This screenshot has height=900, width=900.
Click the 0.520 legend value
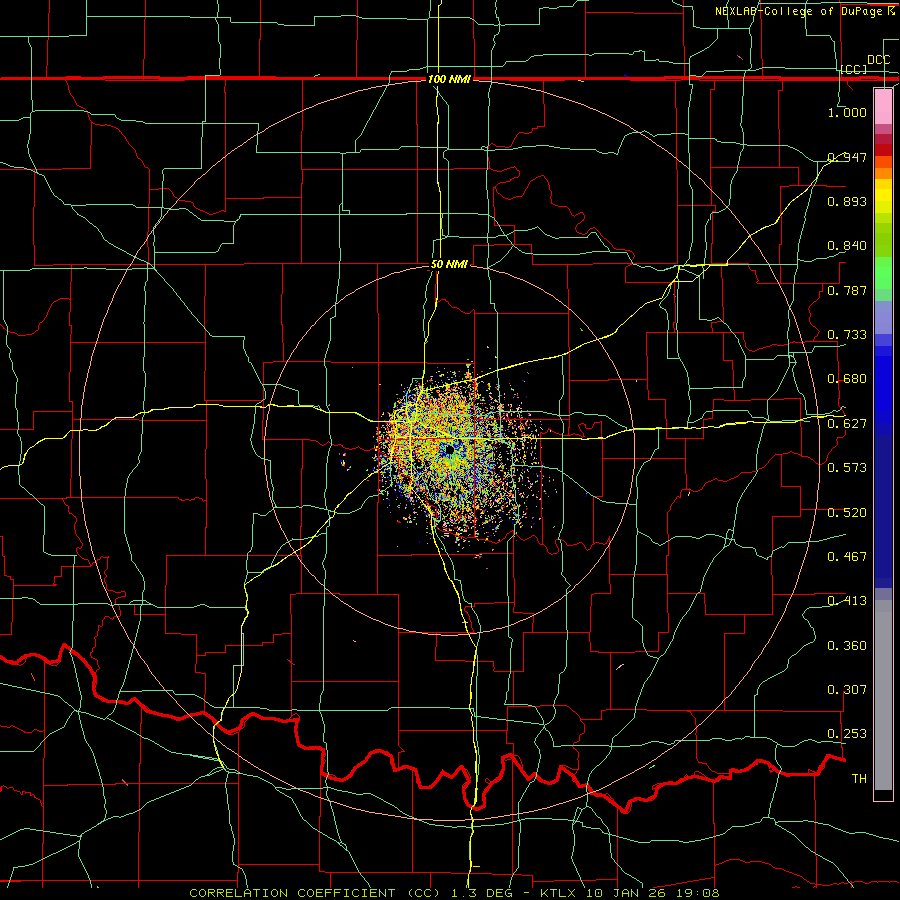[847, 513]
